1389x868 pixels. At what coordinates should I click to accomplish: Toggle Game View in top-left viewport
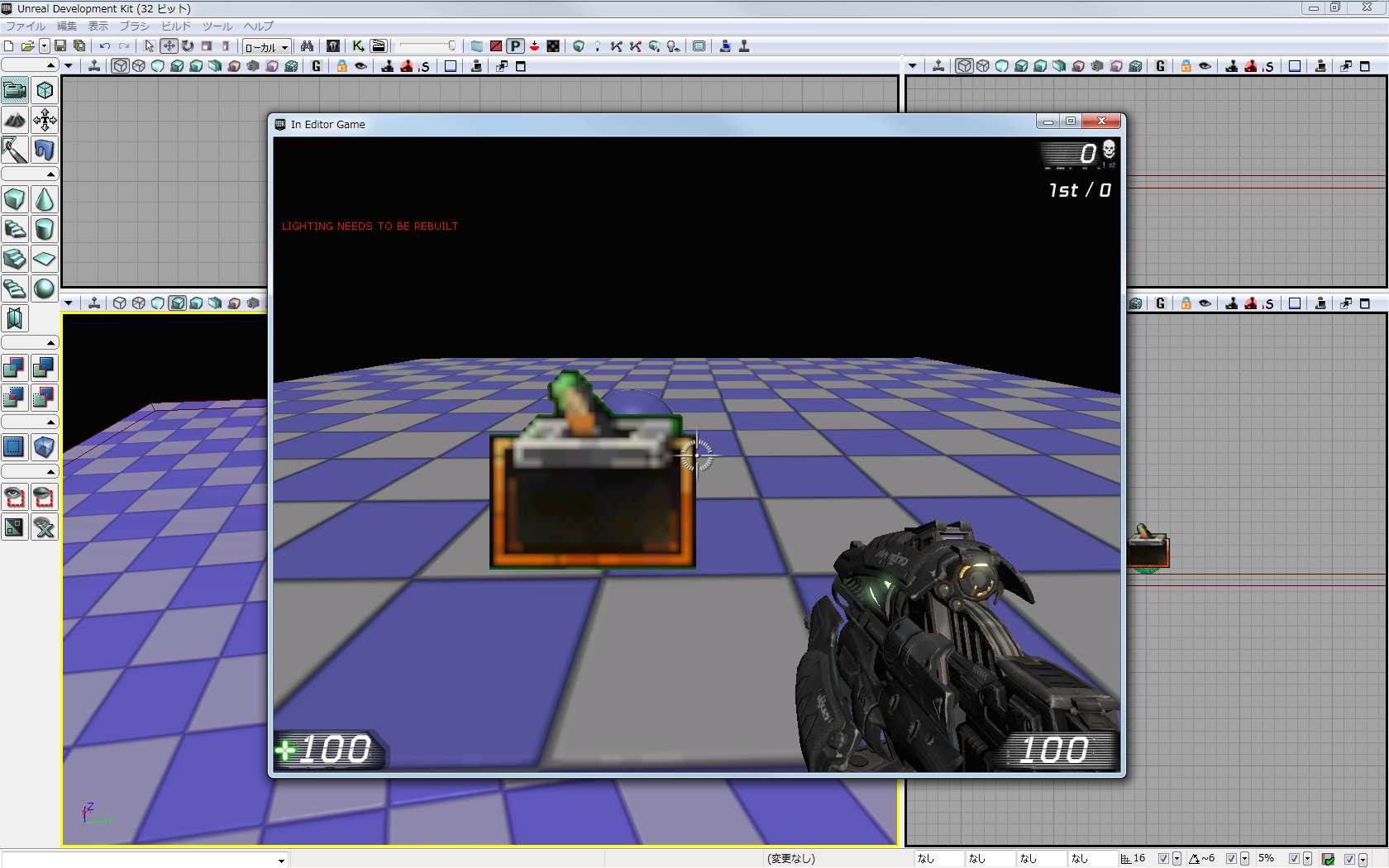(316, 66)
